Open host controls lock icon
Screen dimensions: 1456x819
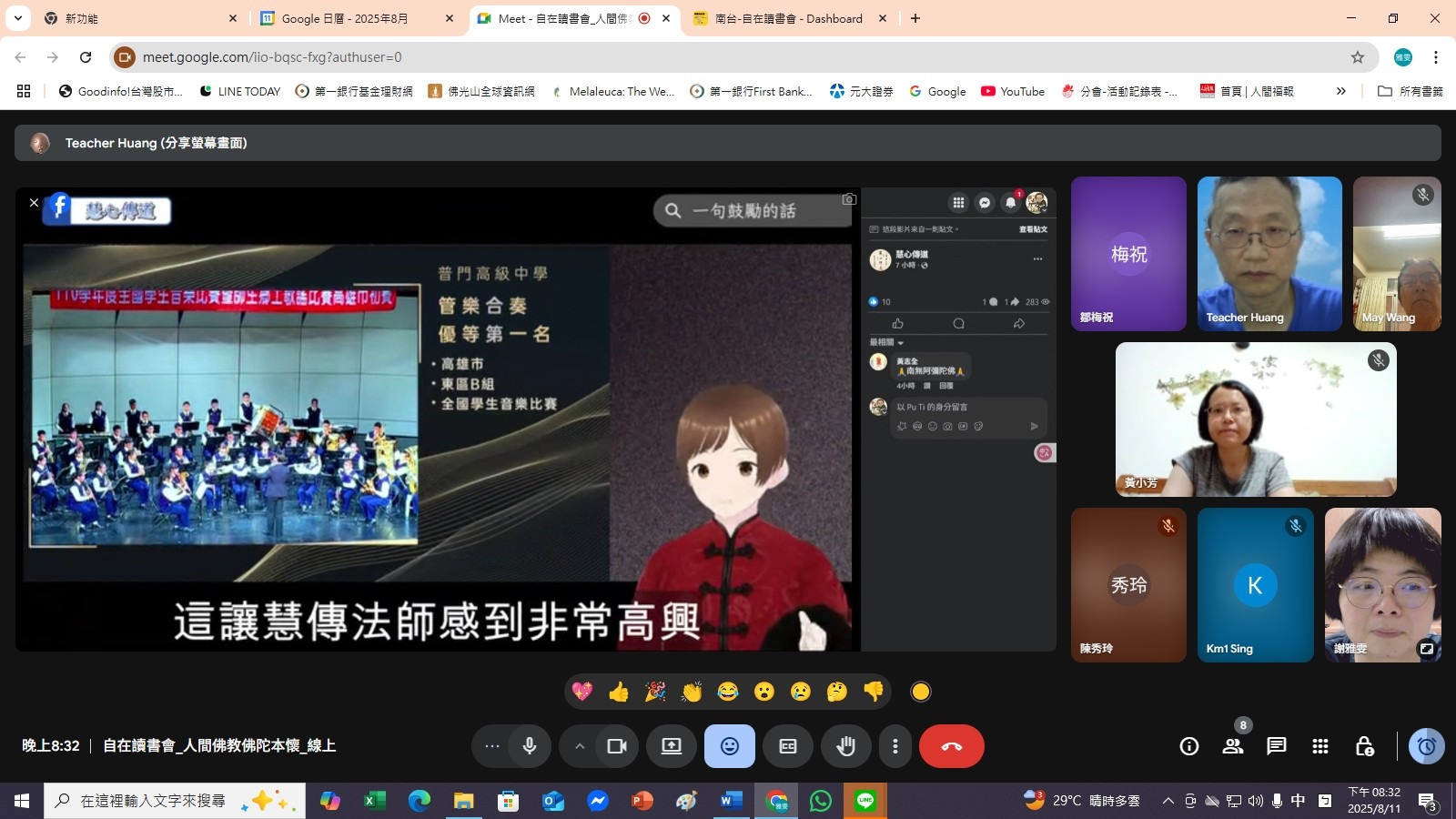tap(1364, 746)
